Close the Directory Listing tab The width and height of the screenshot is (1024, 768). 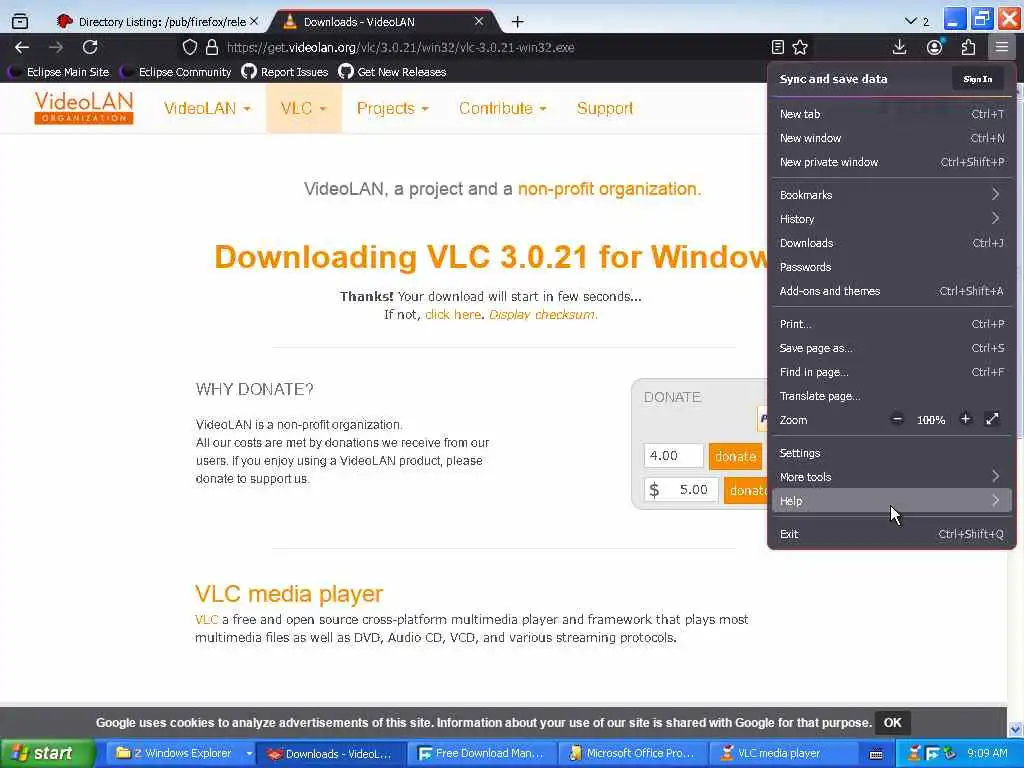[x=254, y=21]
